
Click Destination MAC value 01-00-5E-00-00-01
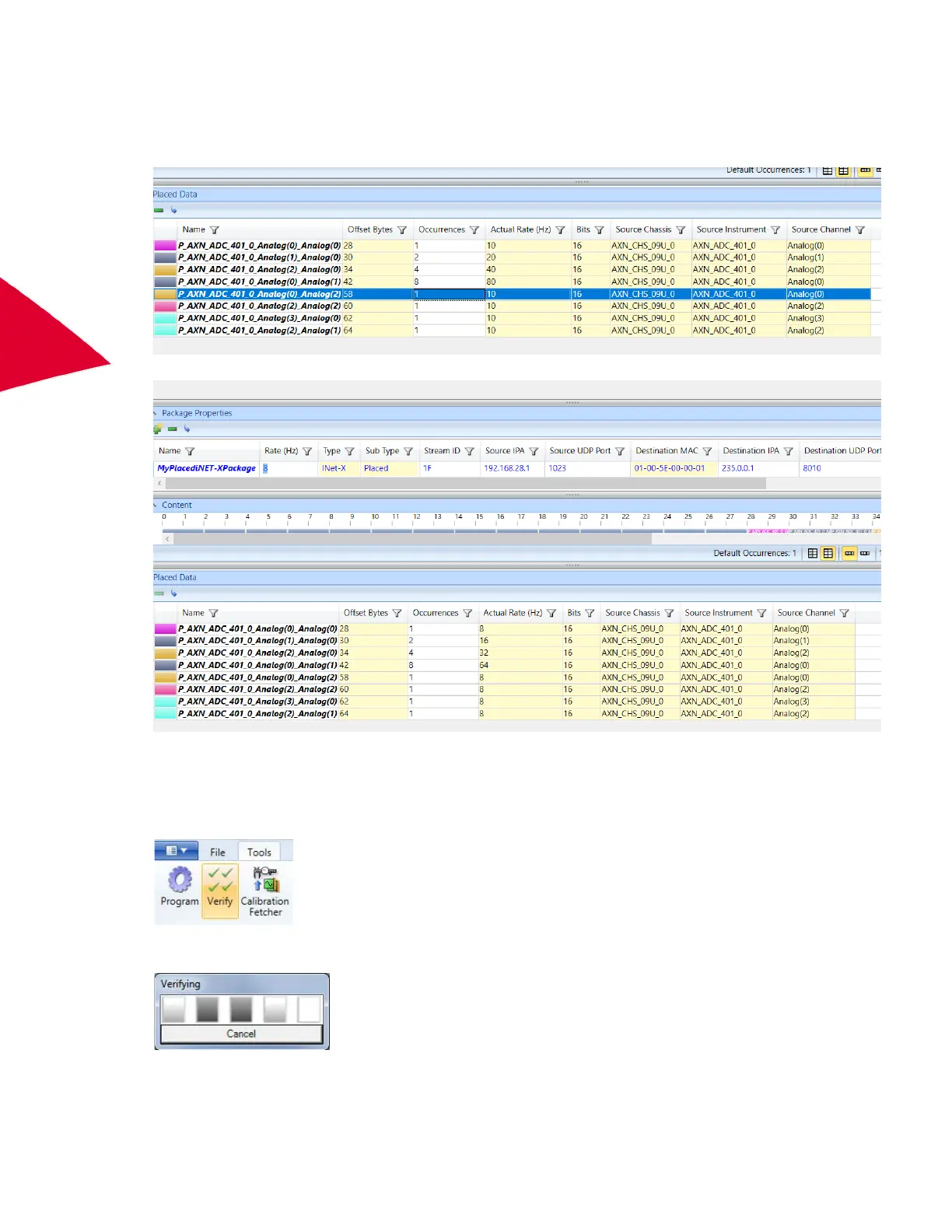pyautogui.click(x=670, y=468)
